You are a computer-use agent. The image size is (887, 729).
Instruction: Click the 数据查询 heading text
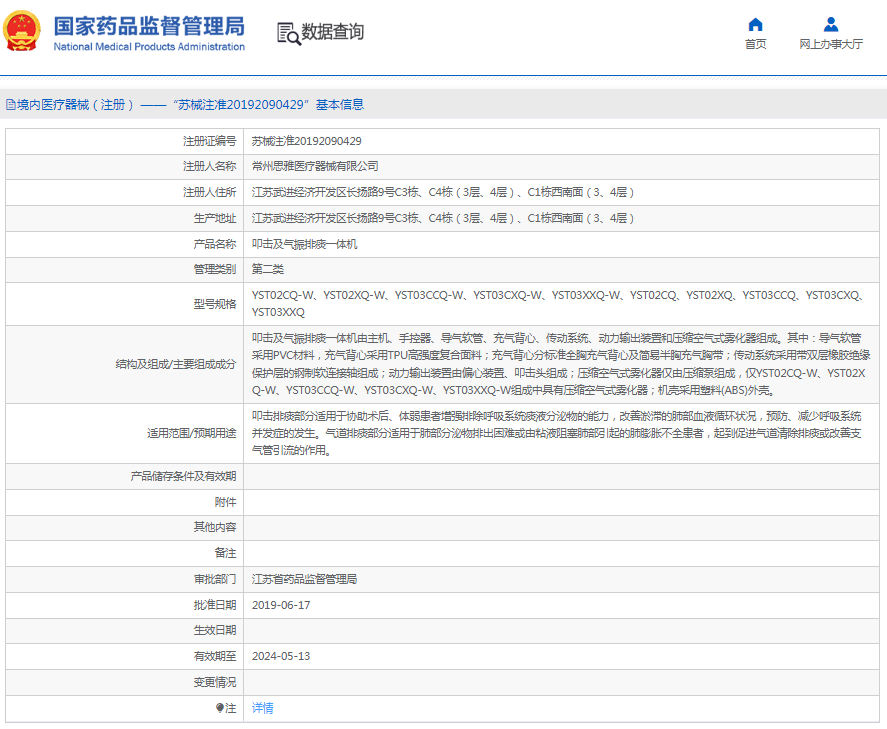pyautogui.click(x=333, y=32)
